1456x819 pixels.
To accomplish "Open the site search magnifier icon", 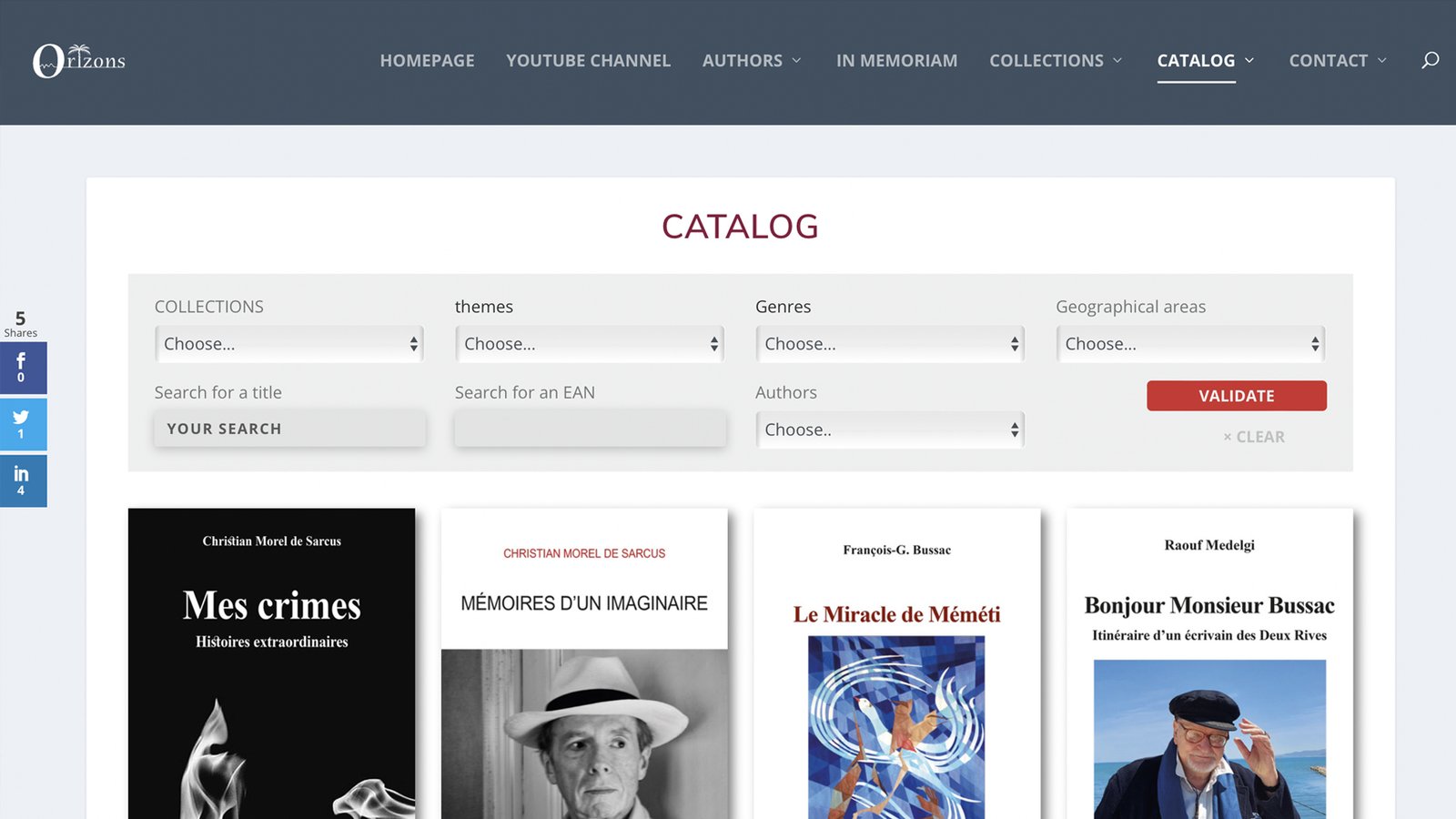I will click(1431, 60).
